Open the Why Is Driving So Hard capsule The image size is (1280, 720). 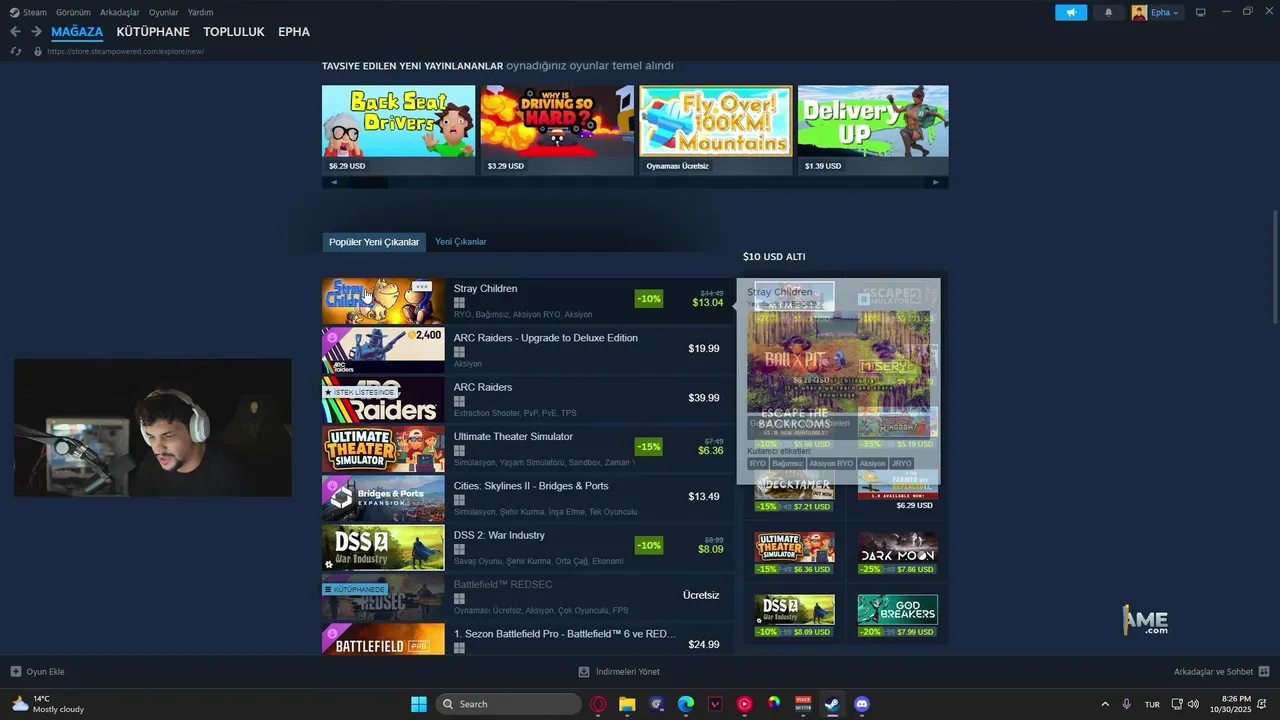557,130
